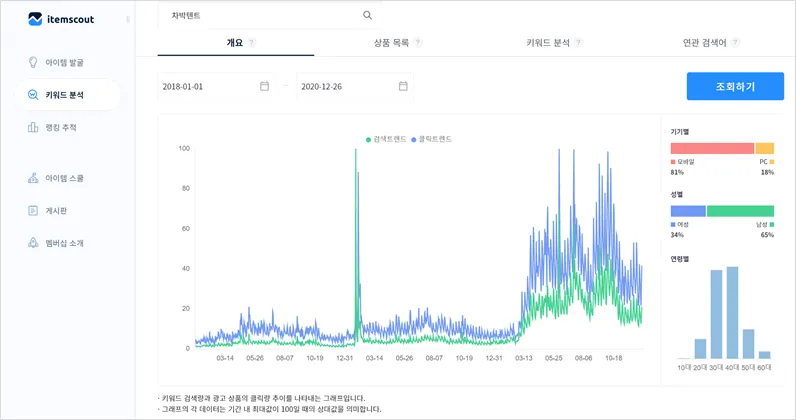Open the end date calendar icon
Image resolution: width=796 pixels, height=420 pixels.
tap(403, 86)
